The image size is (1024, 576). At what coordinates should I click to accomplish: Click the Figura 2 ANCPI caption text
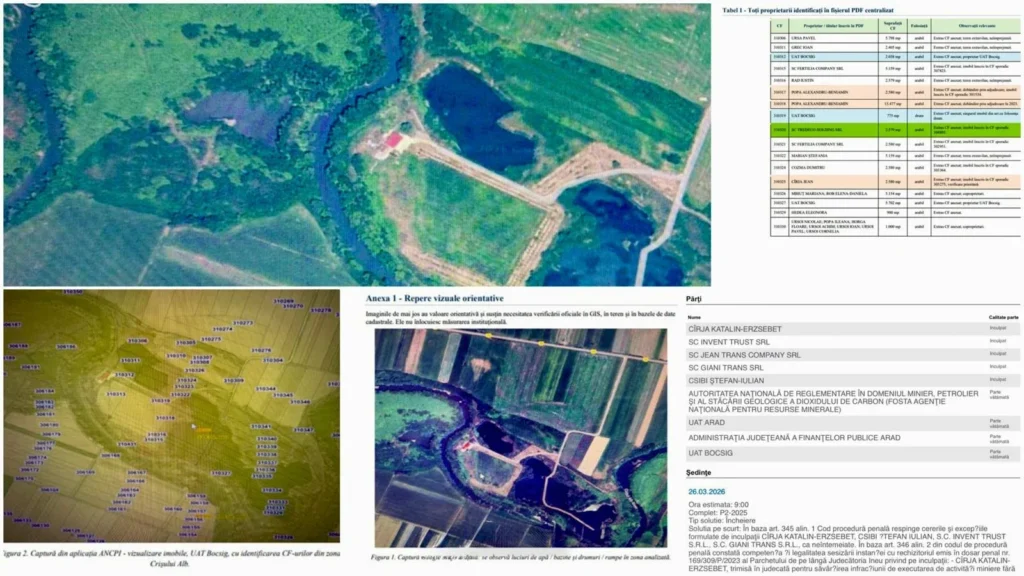pos(172,558)
